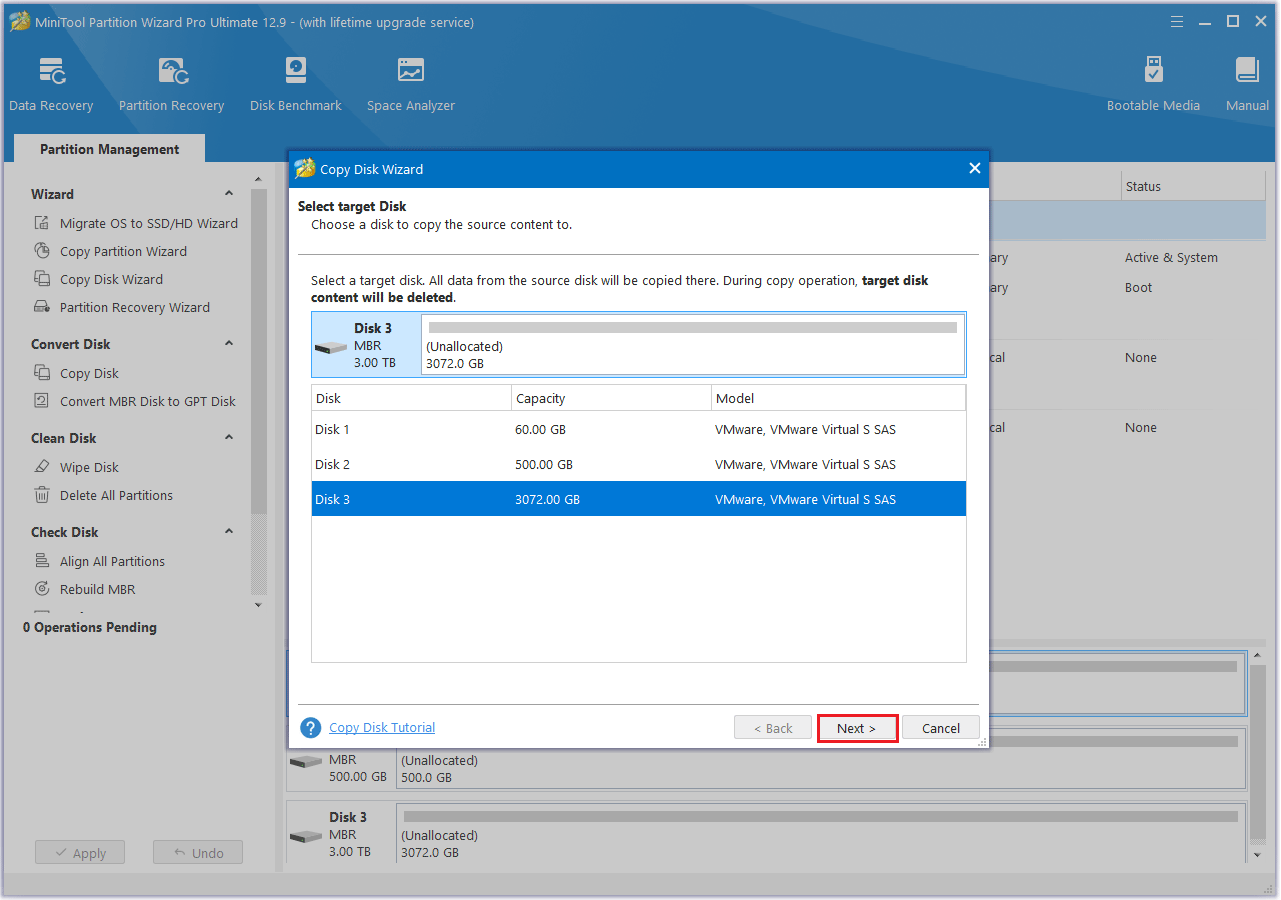Open Space Analyzer
The image size is (1281, 900).
(x=410, y=84)
